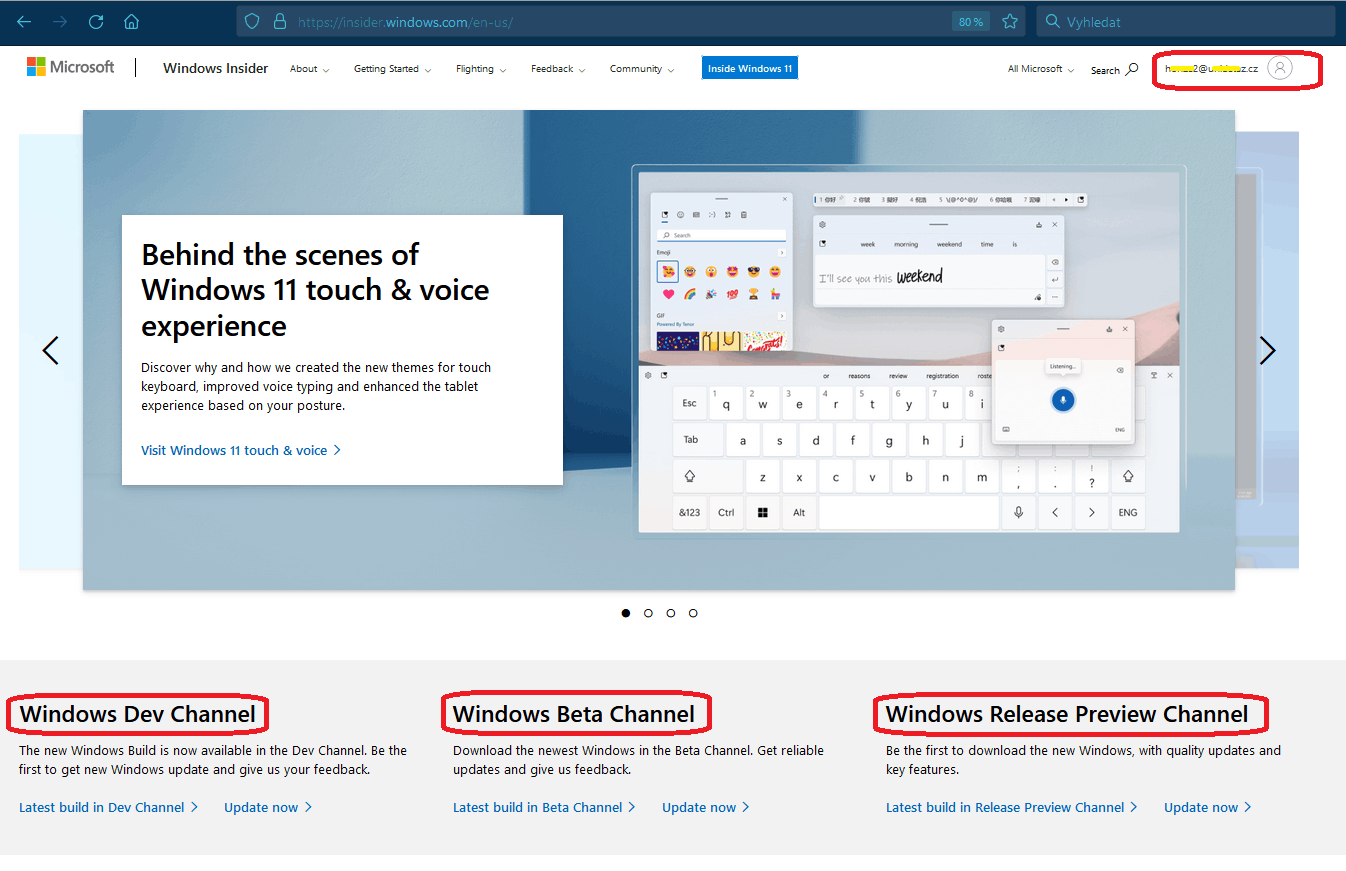This screenshot has width=1346, height=871.
Task: Expand the All Microsoft menu
Action: (1041, 69)
